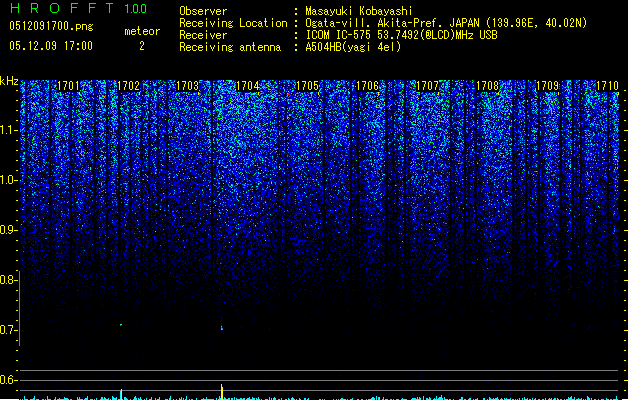Click the yellow power spike near 1702
This screenshot has width=629, height=400.
(121, 394)
